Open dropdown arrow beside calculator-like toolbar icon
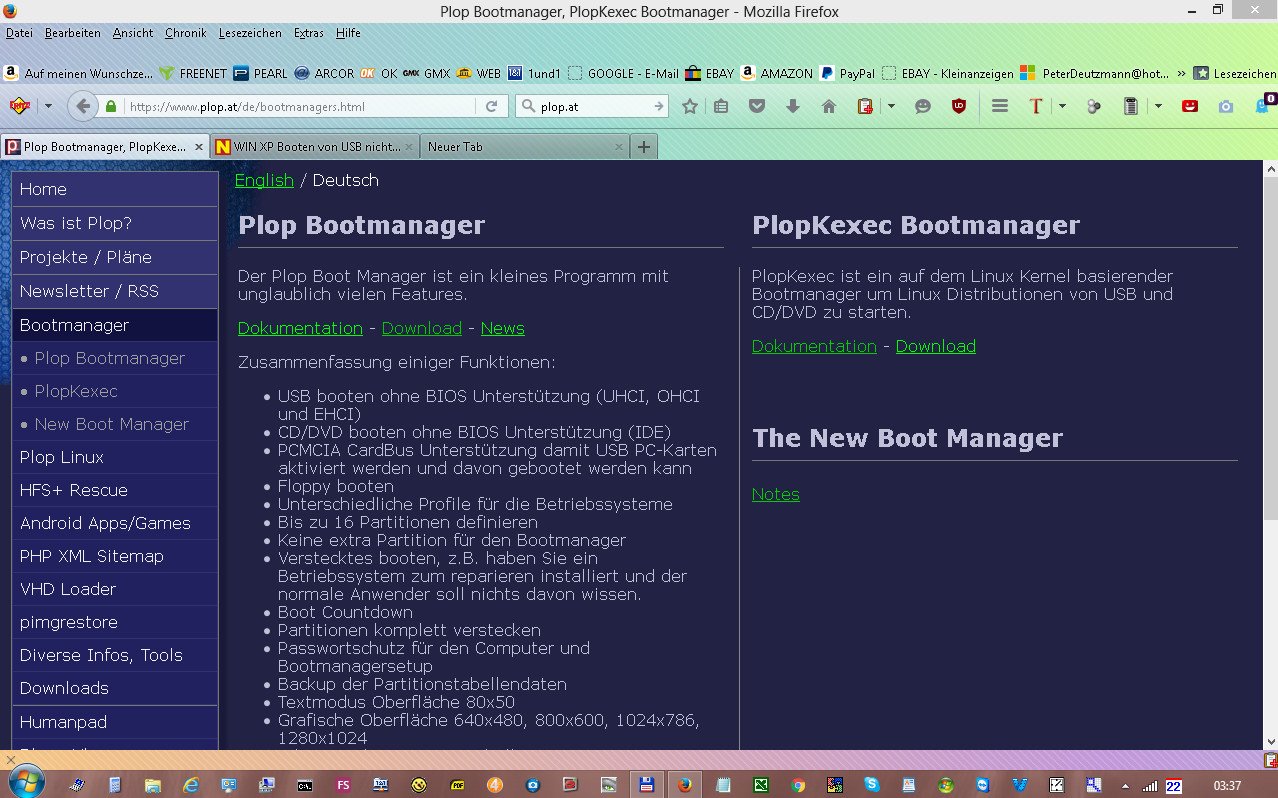1278x798 pixels. 1158,106
